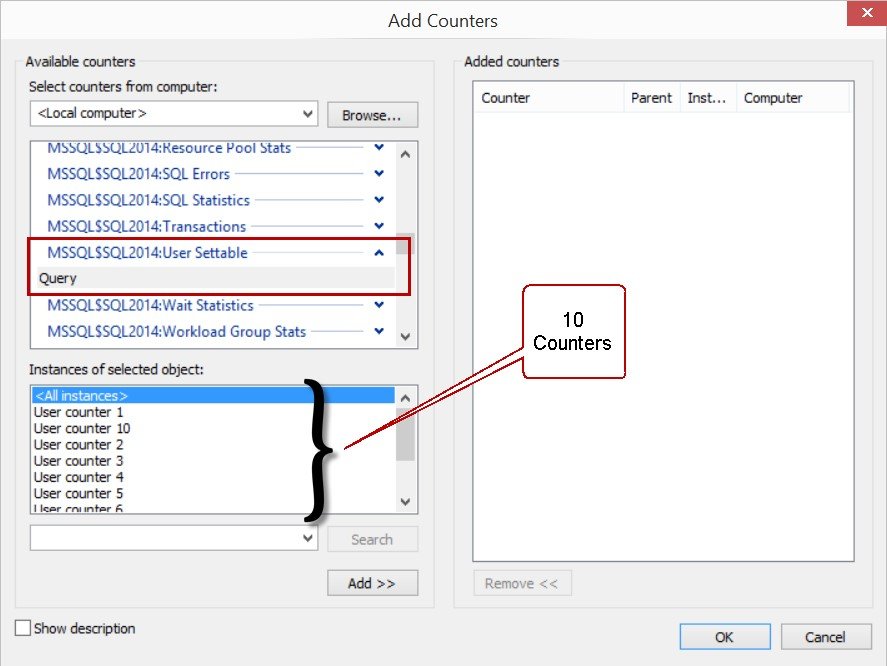Select the MSSQL$SQL2014:SQL Statistics object
Viewport: 887px width, 666px height.
[x=148, y=200]
